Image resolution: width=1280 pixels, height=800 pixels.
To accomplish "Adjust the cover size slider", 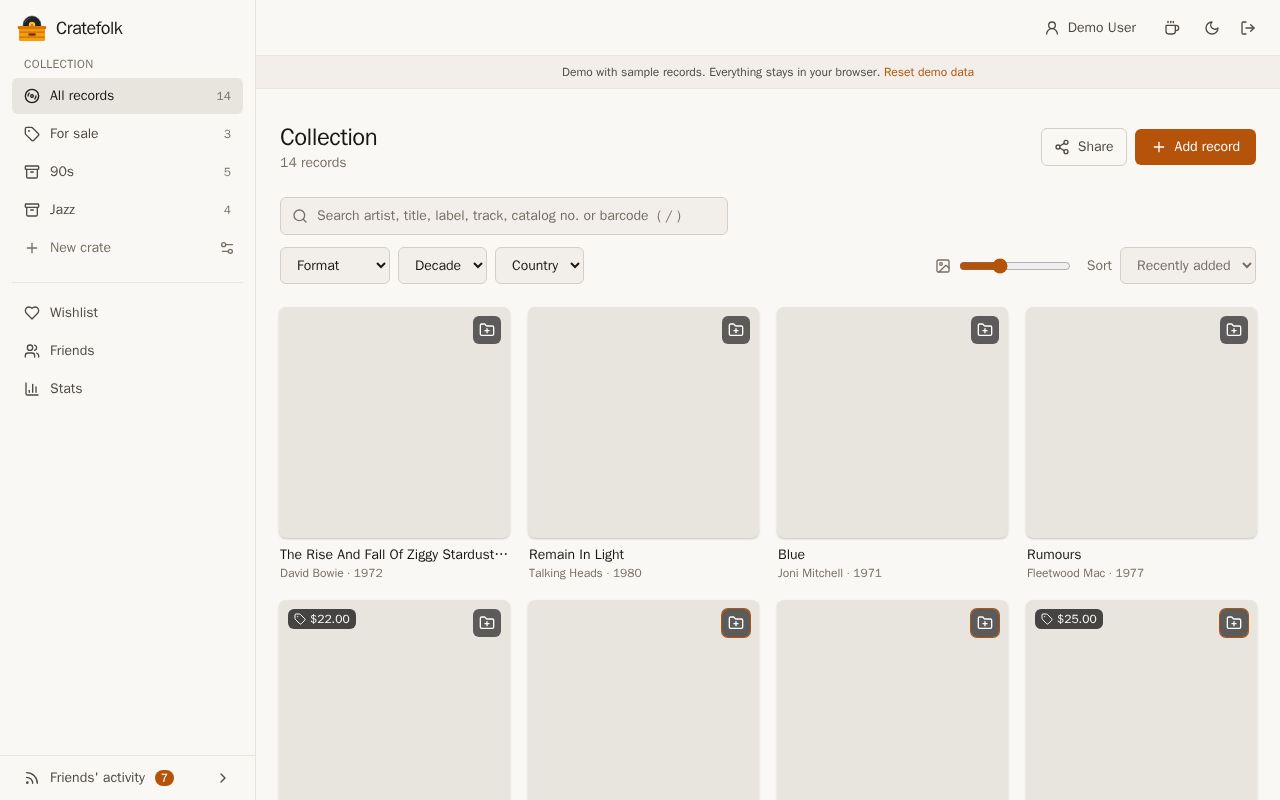I will 1015,266.
